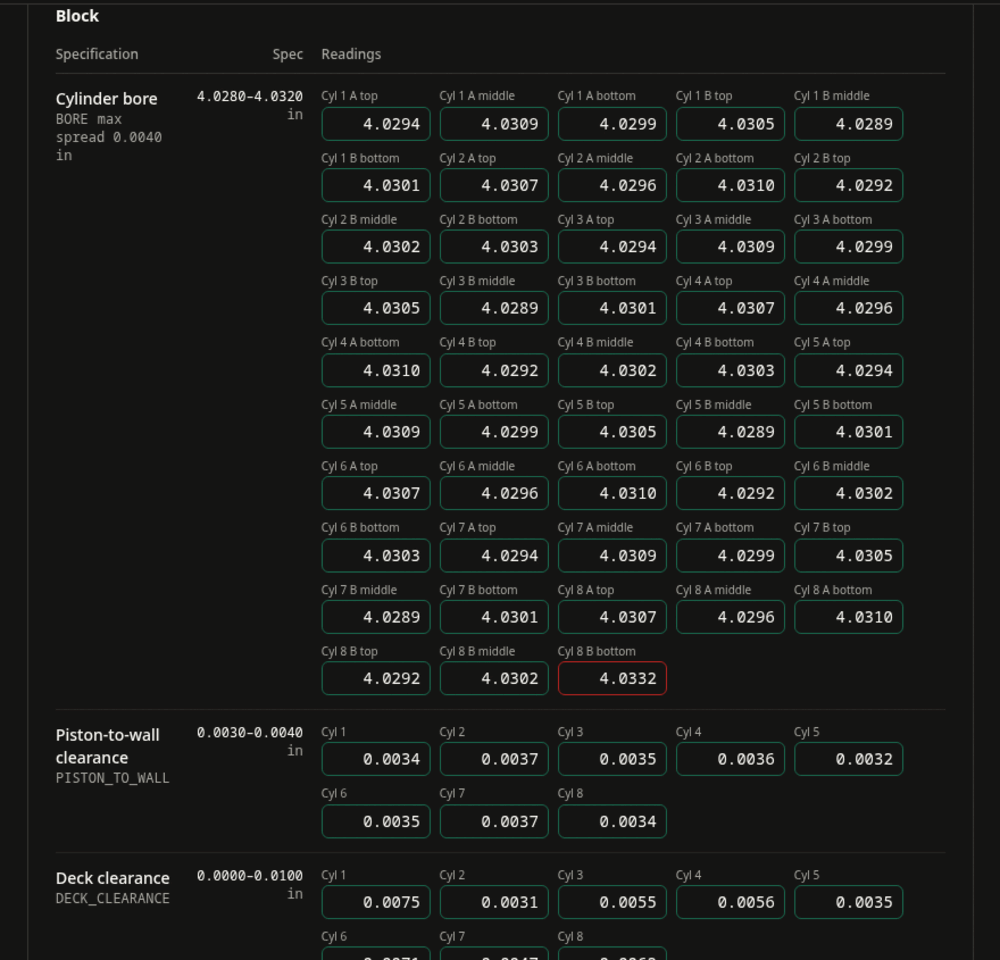1000x960 pixels.
Task: Edit the Cyl 5 A top bore value
Action: [848, 370]
